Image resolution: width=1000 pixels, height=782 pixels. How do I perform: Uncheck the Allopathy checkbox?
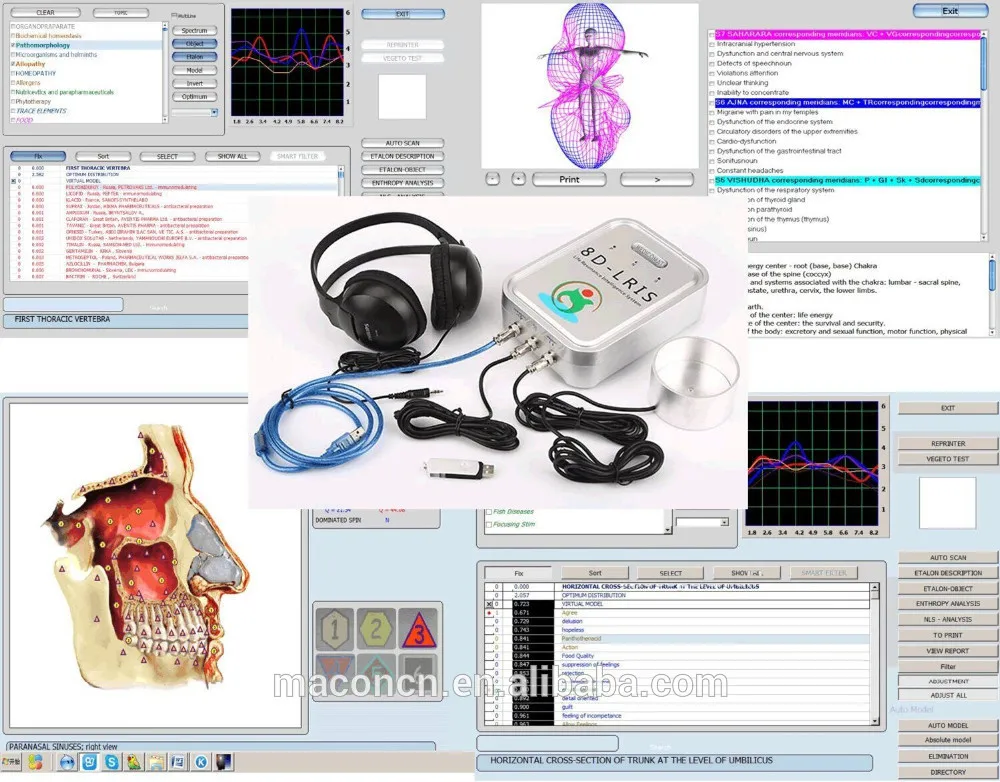pos(13,64)
